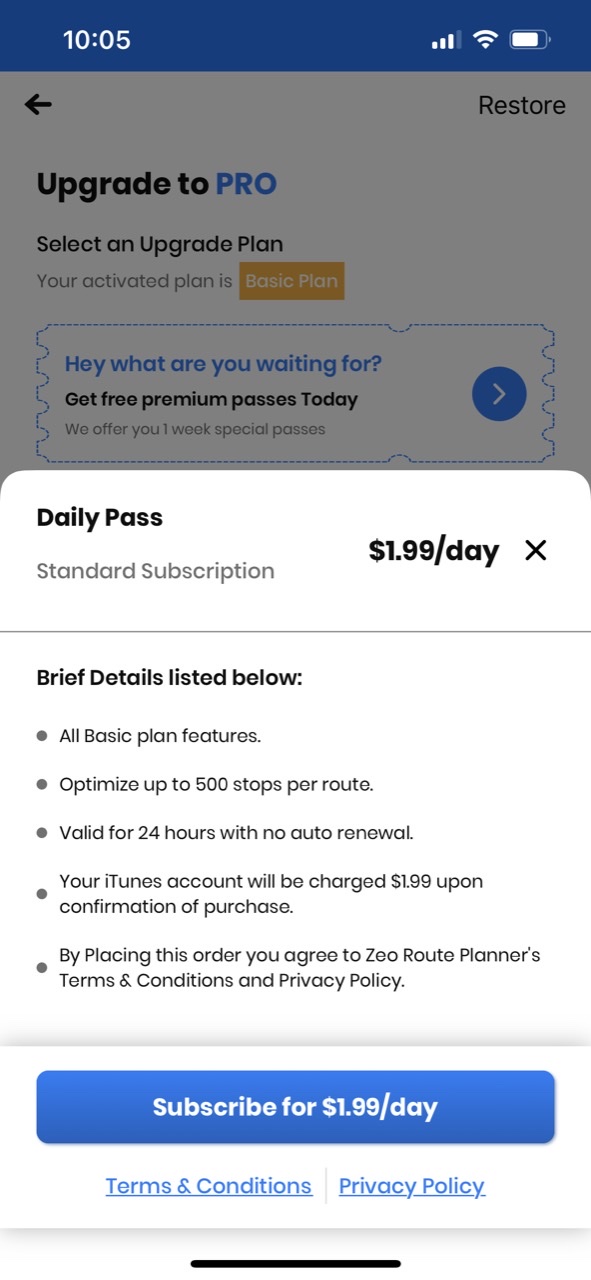Close the Daily Pass sheet

pyautogui.click(x=536, y=550)
